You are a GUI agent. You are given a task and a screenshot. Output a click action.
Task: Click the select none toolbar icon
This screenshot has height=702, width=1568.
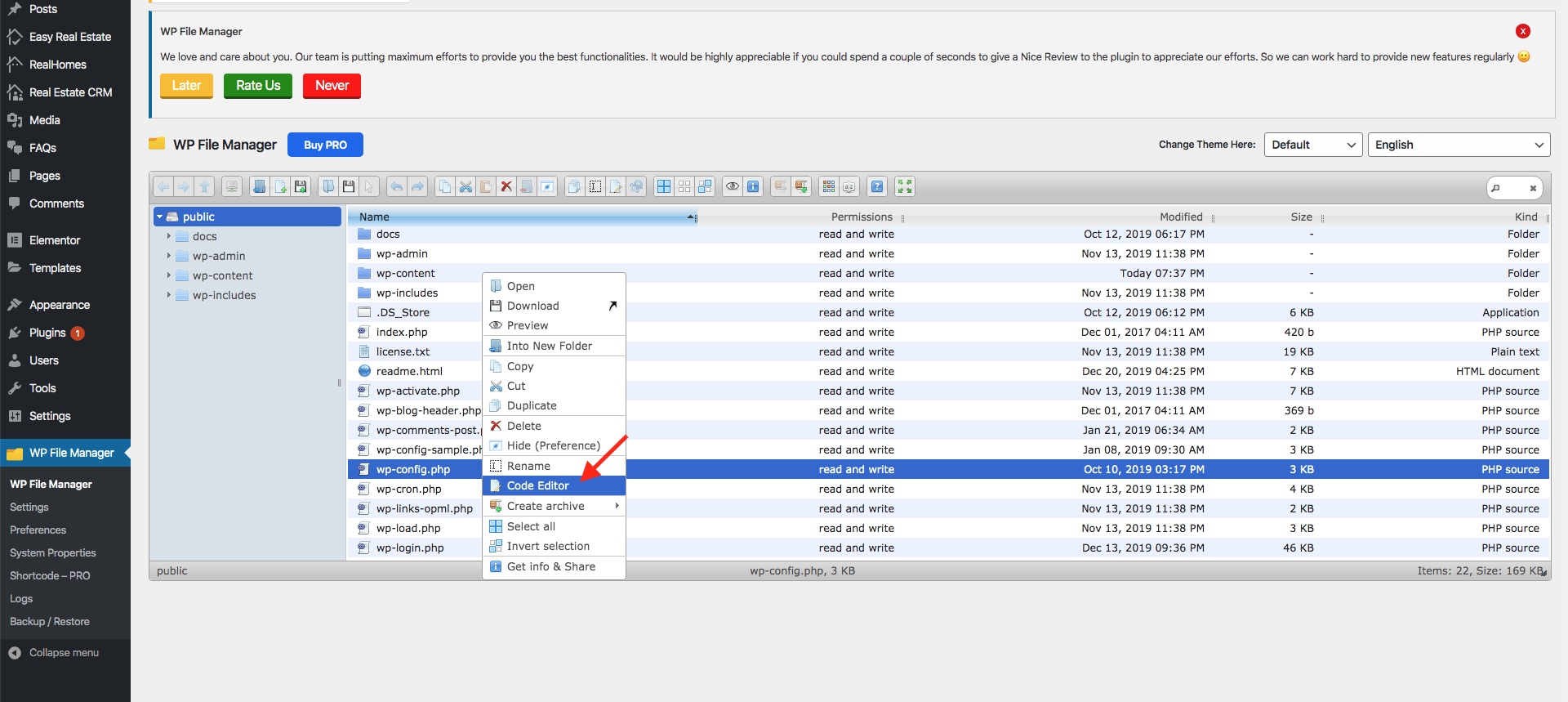click(x=684, y=186)
